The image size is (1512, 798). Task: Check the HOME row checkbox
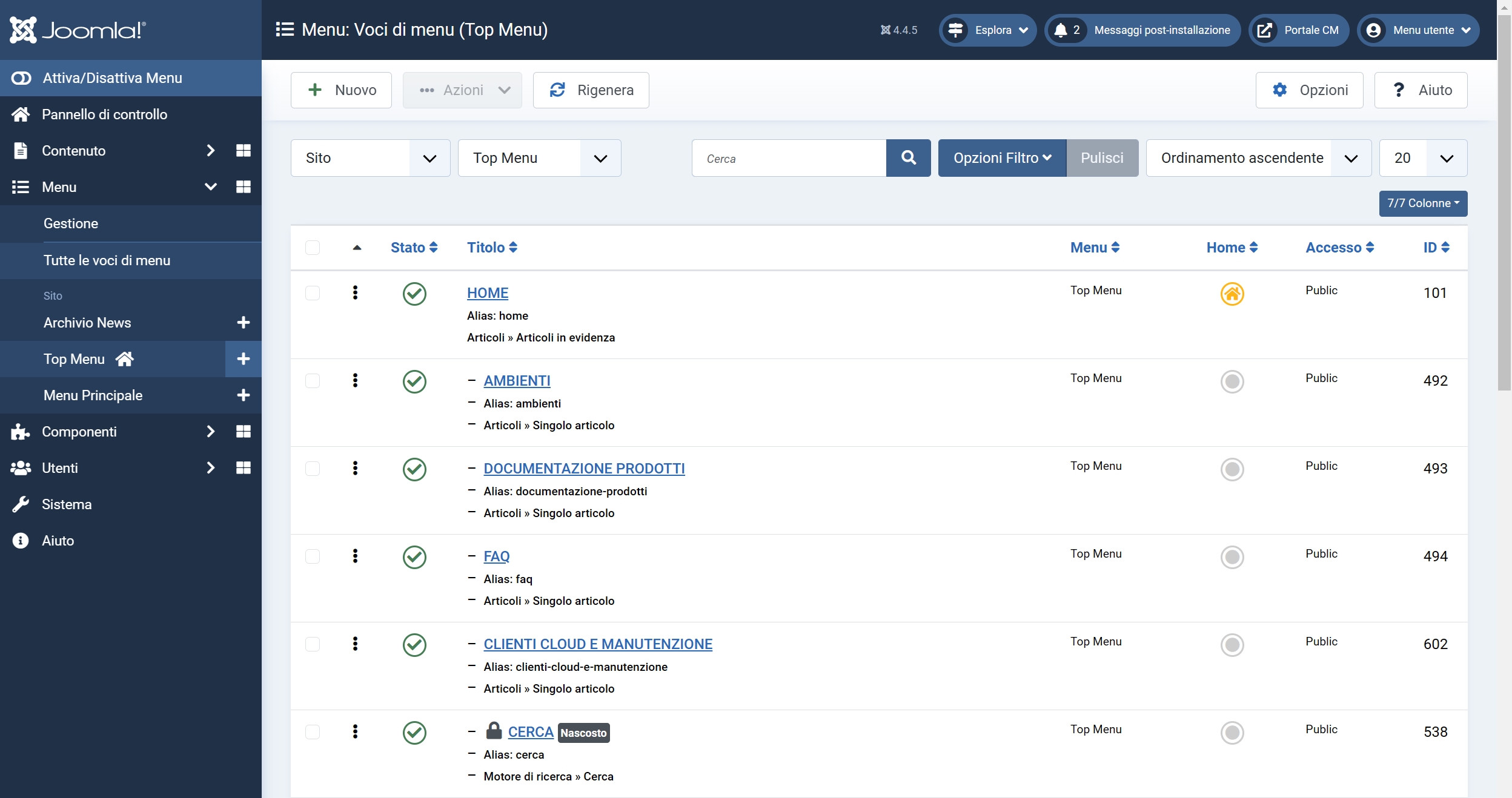313,293
